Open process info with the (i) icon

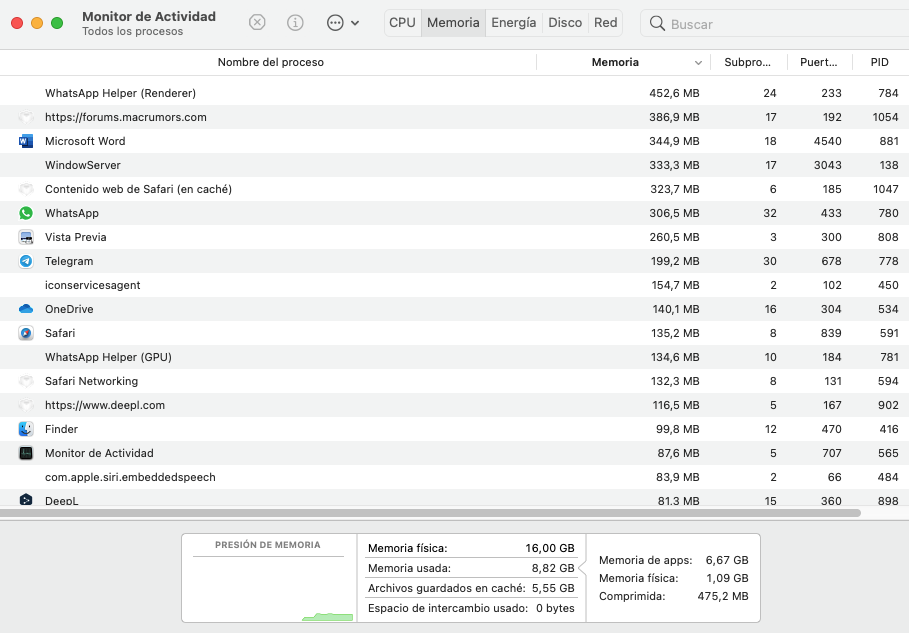(x=295, y=23)
